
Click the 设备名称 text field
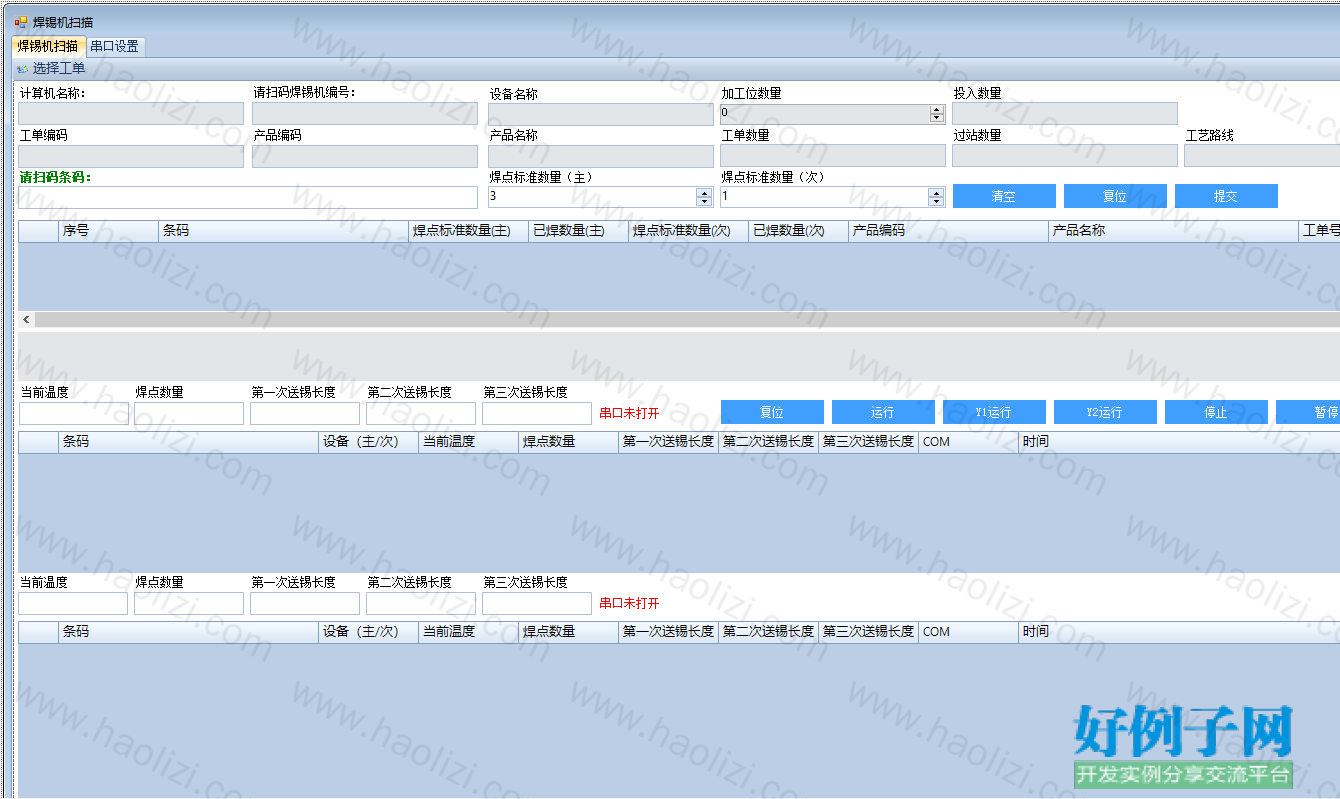[601, 114]
